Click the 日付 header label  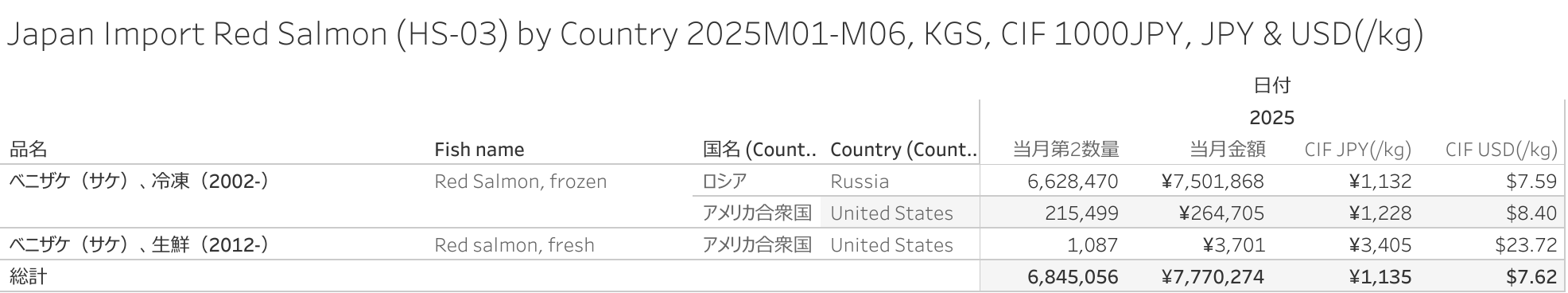[x=1271, y=85]
